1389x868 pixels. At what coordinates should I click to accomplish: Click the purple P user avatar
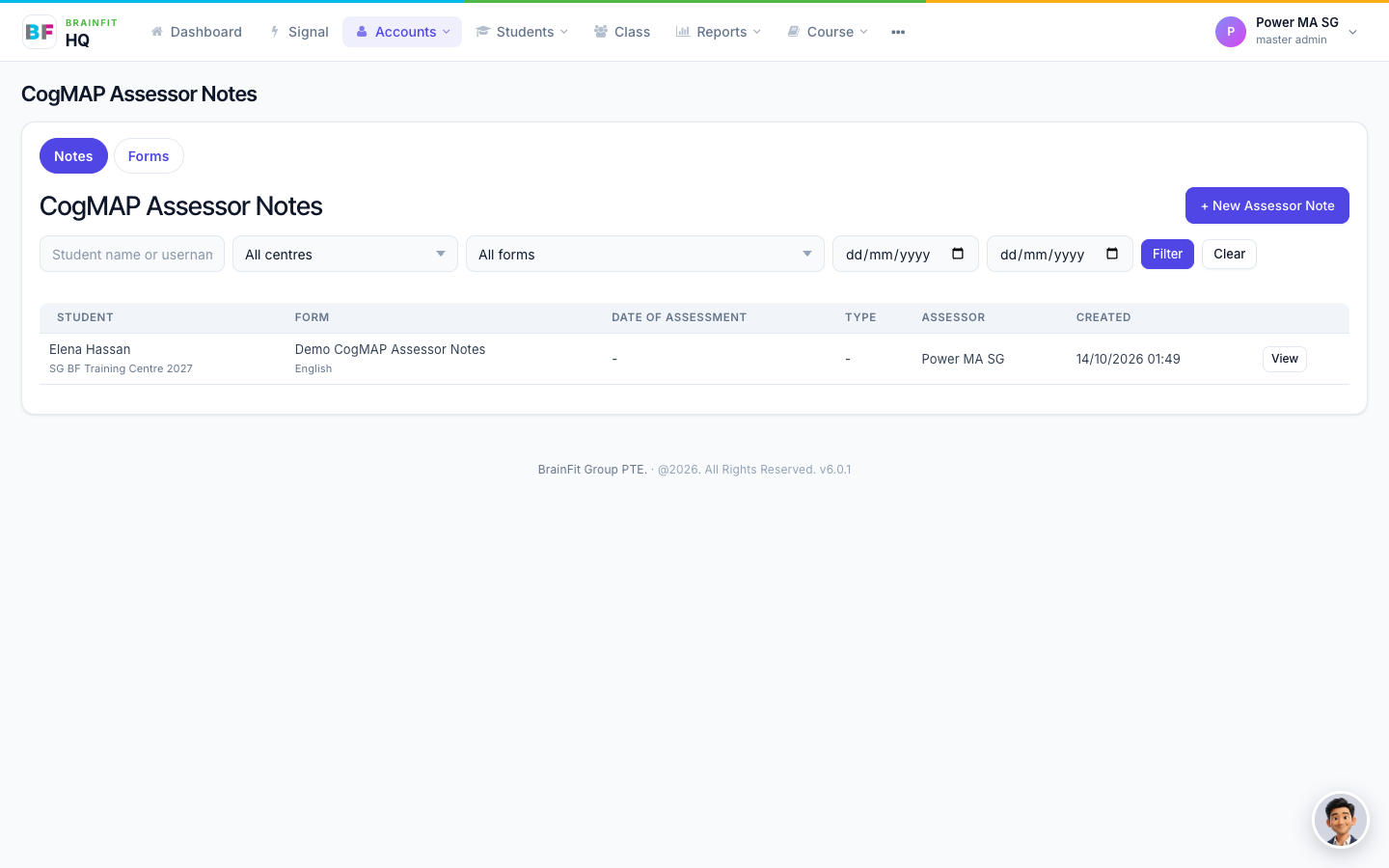point(1231,32)
